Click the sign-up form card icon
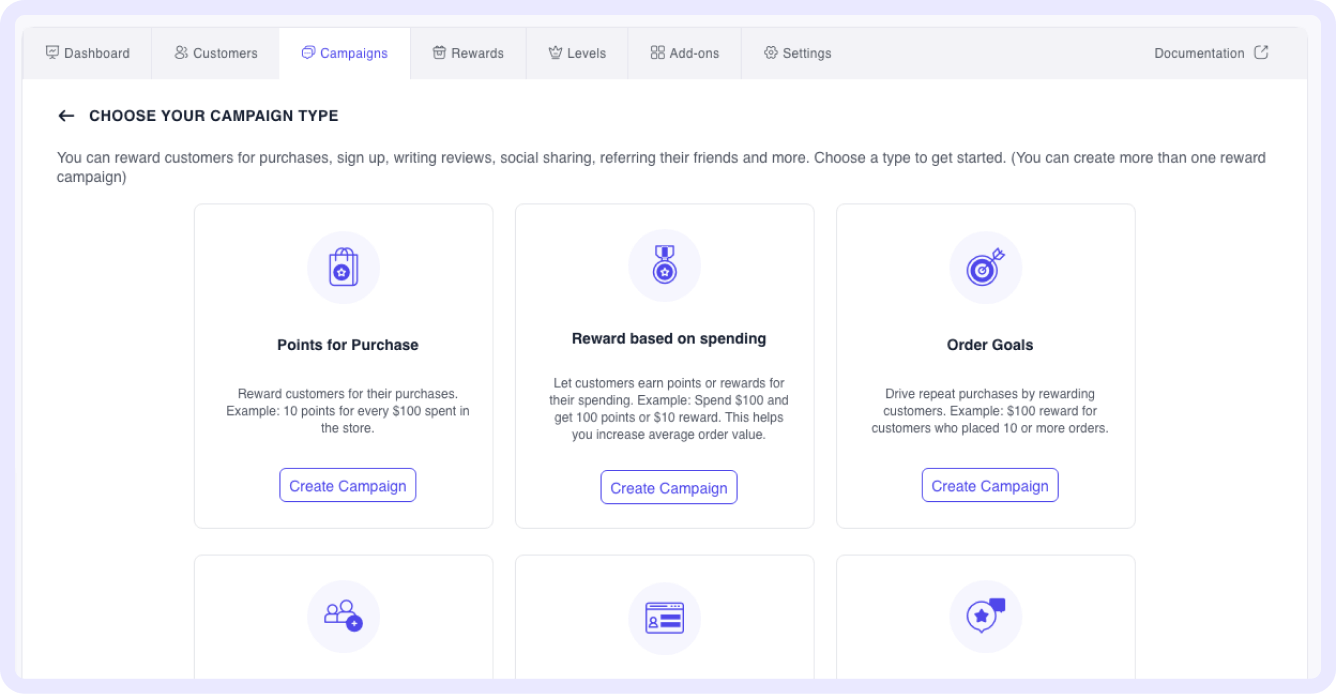Viewport: 1336px width, 694px height. tap(664, 618)
